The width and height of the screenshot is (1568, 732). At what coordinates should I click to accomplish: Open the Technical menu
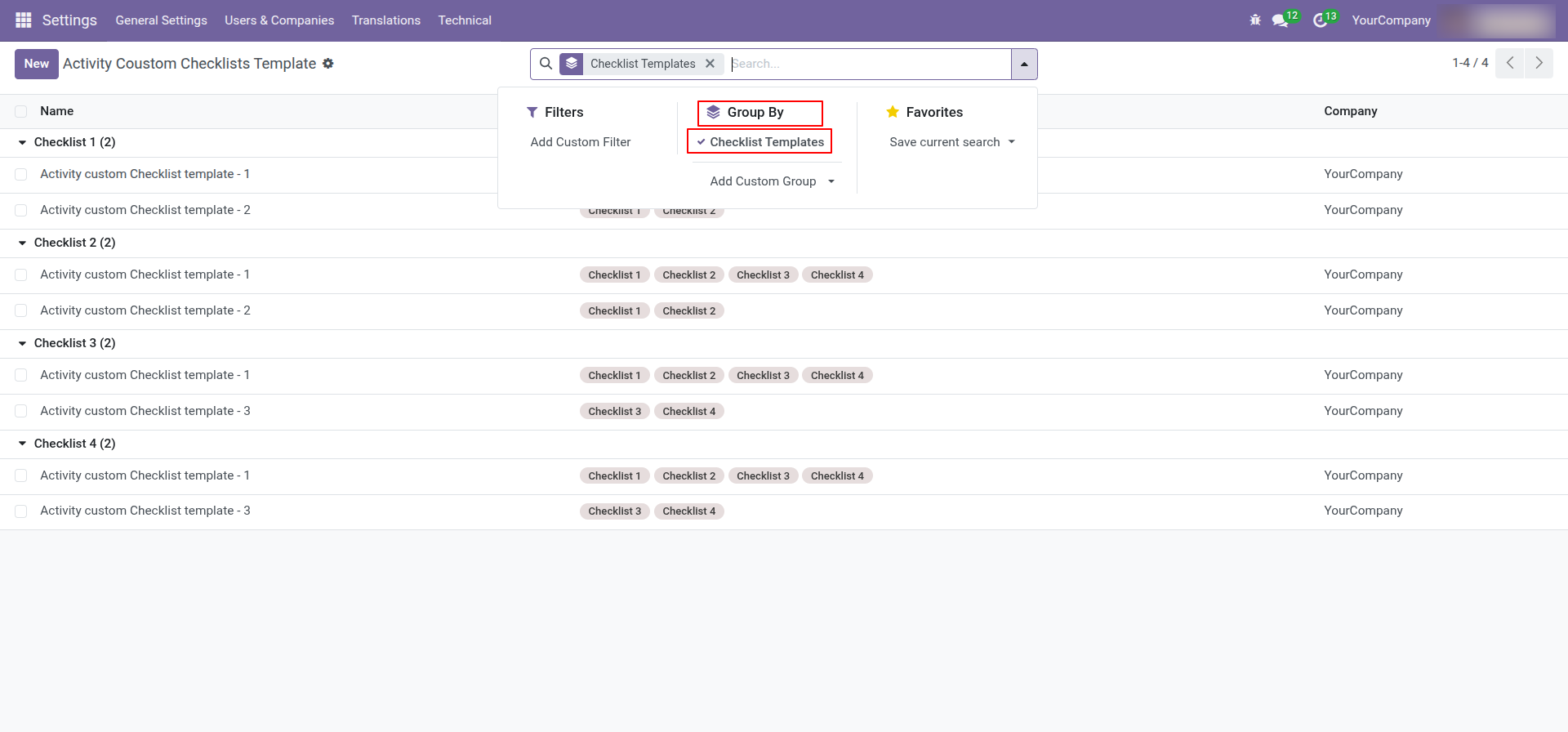465,20
